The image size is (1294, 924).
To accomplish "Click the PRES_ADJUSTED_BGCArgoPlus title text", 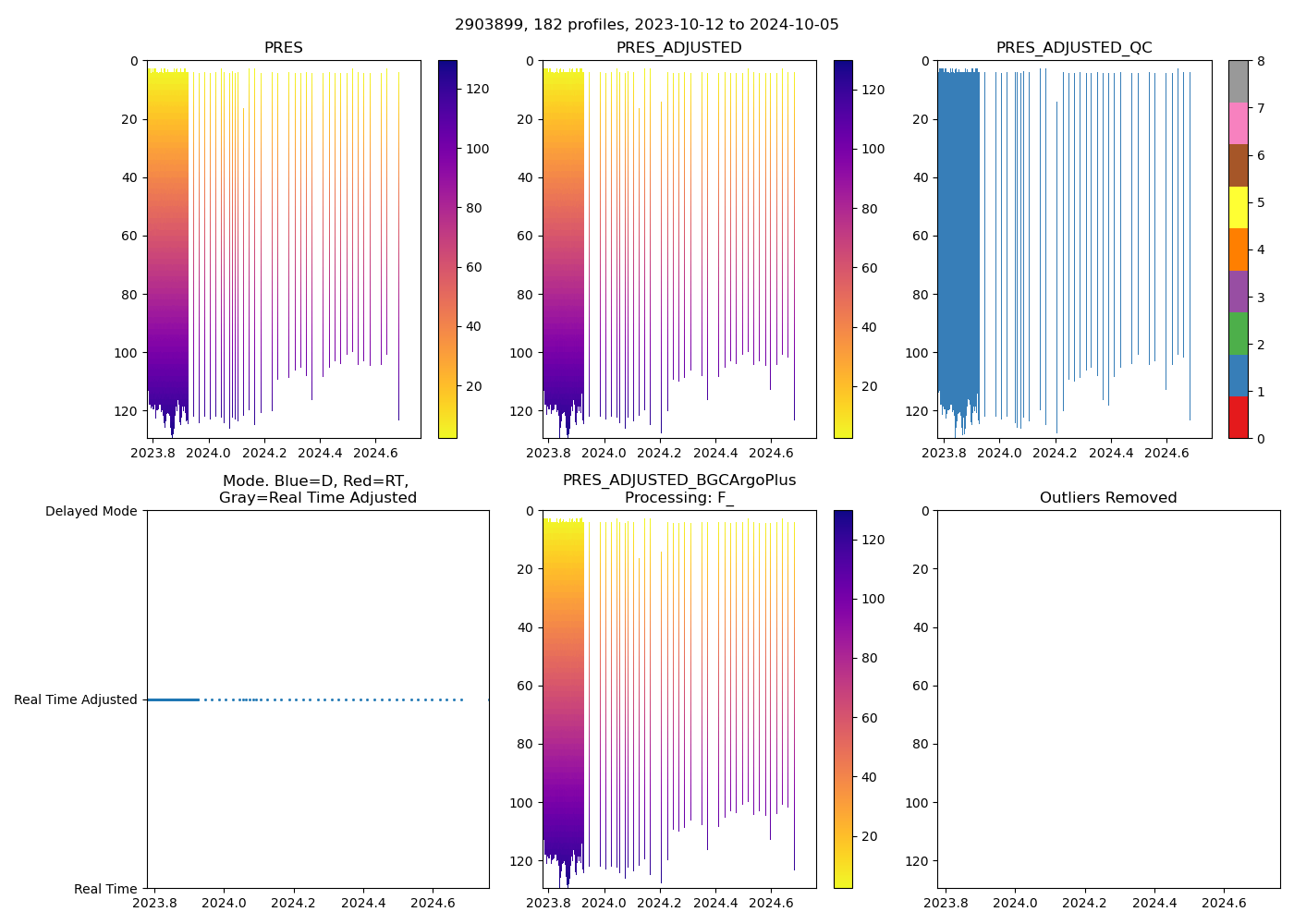I will click(679, 480).
